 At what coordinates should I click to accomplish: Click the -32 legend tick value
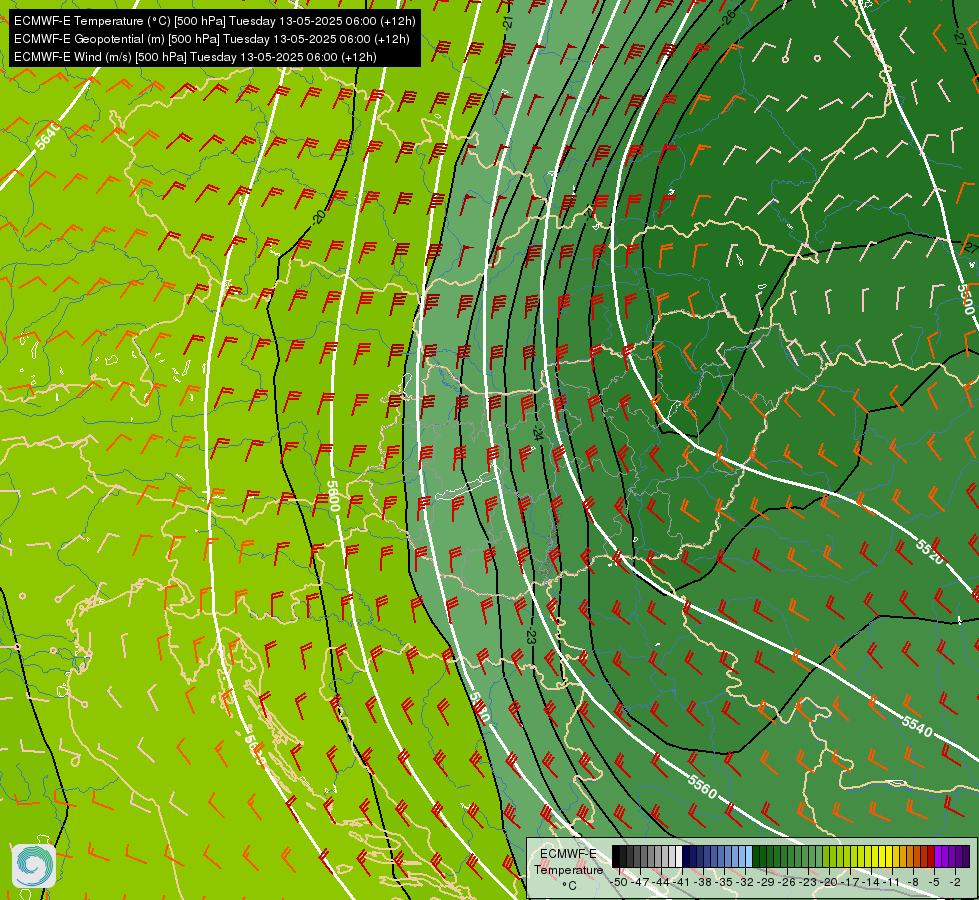[745, 883]
